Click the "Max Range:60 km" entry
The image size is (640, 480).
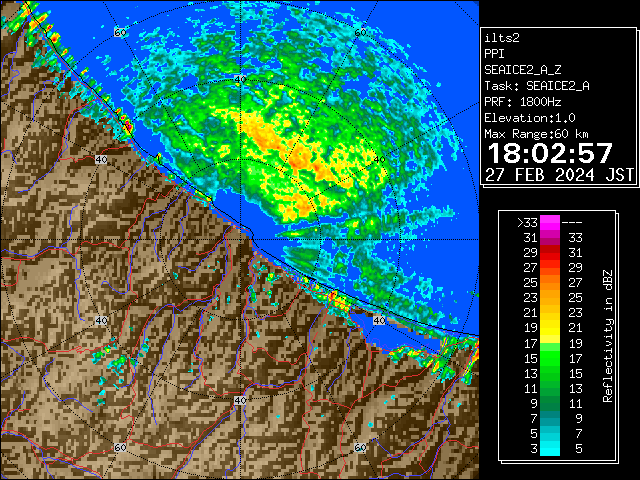(x=536, y=134)
